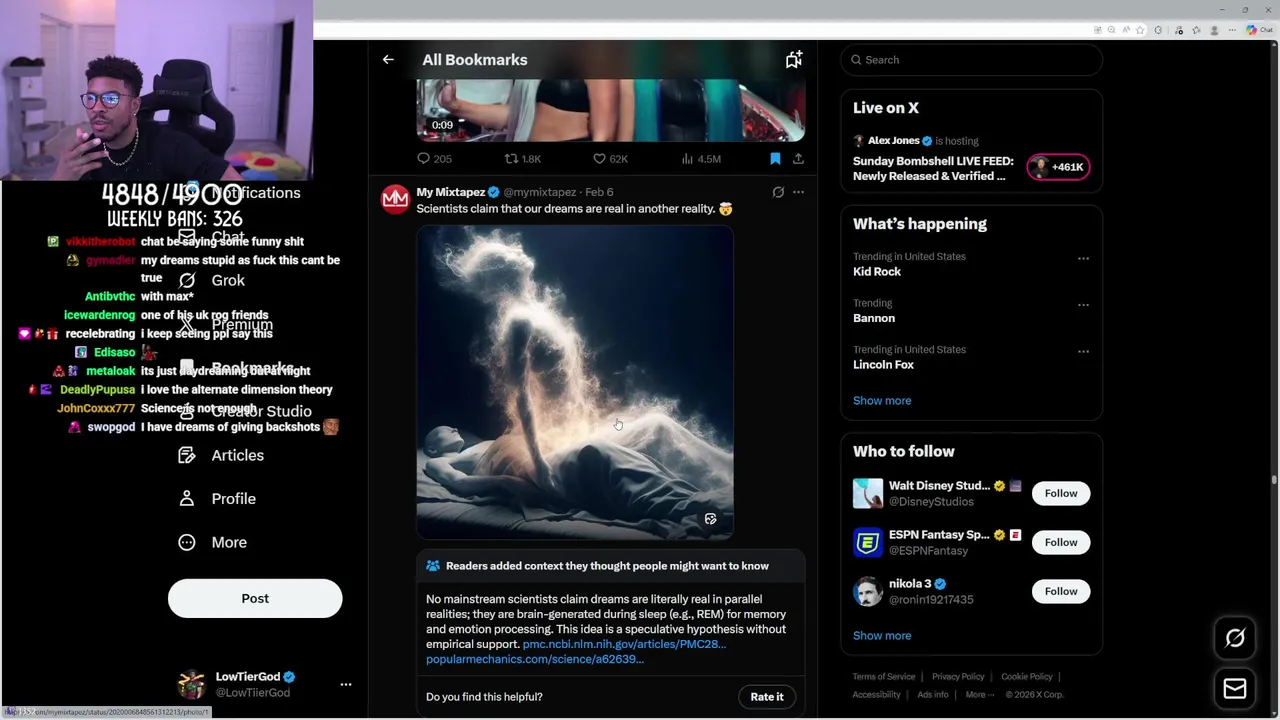Repost the video post showing 1.8K reposts
The image size is (1280, 720).
click(522, 159)
